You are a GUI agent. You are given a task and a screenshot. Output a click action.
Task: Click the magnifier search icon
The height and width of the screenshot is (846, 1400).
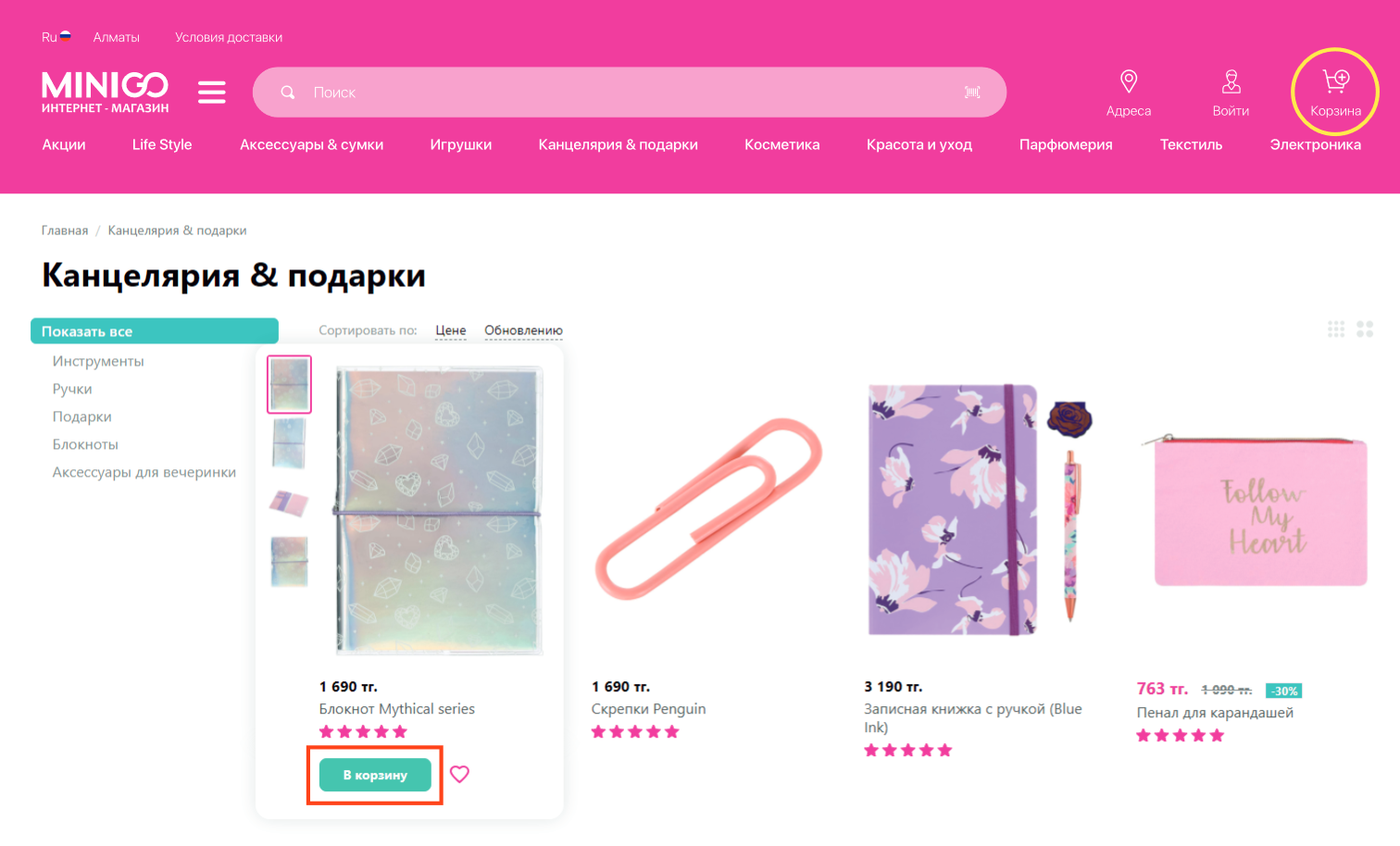[x=288, y=93]
